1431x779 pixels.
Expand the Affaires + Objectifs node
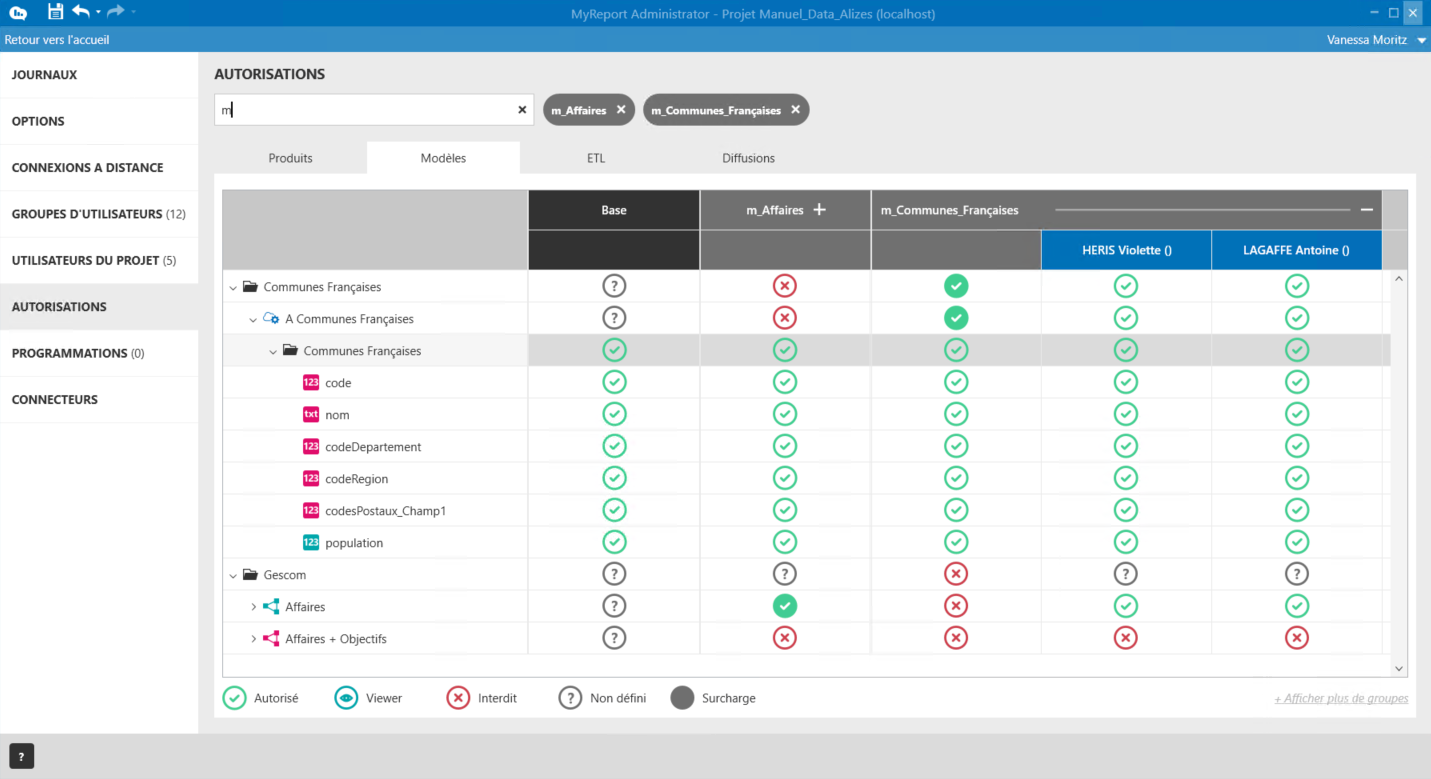(x=253, y=639)
